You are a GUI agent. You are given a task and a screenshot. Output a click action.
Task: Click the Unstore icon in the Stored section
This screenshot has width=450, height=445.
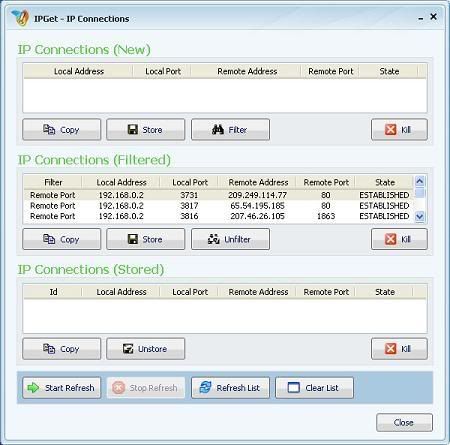(x=128, y=349)
